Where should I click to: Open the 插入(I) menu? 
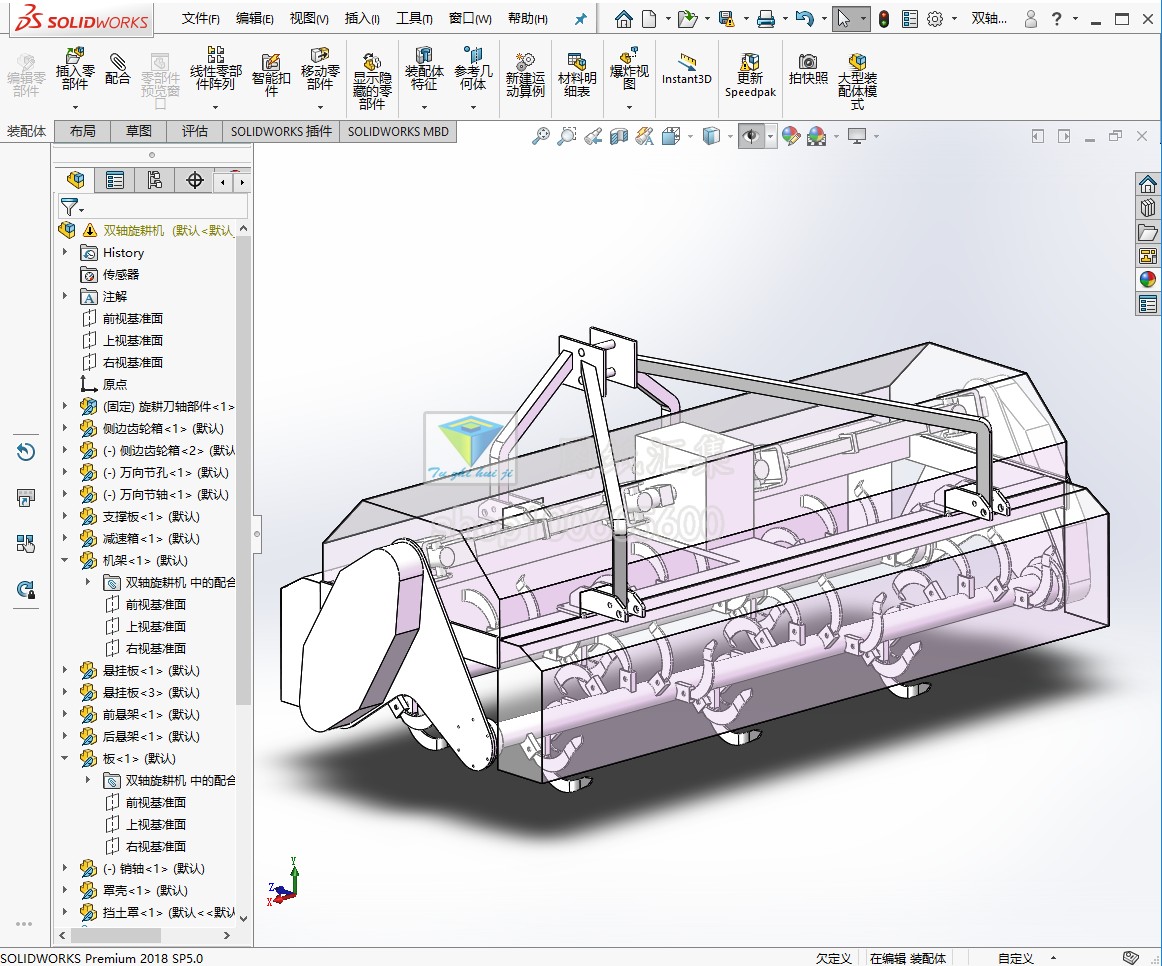pos(362,18)
